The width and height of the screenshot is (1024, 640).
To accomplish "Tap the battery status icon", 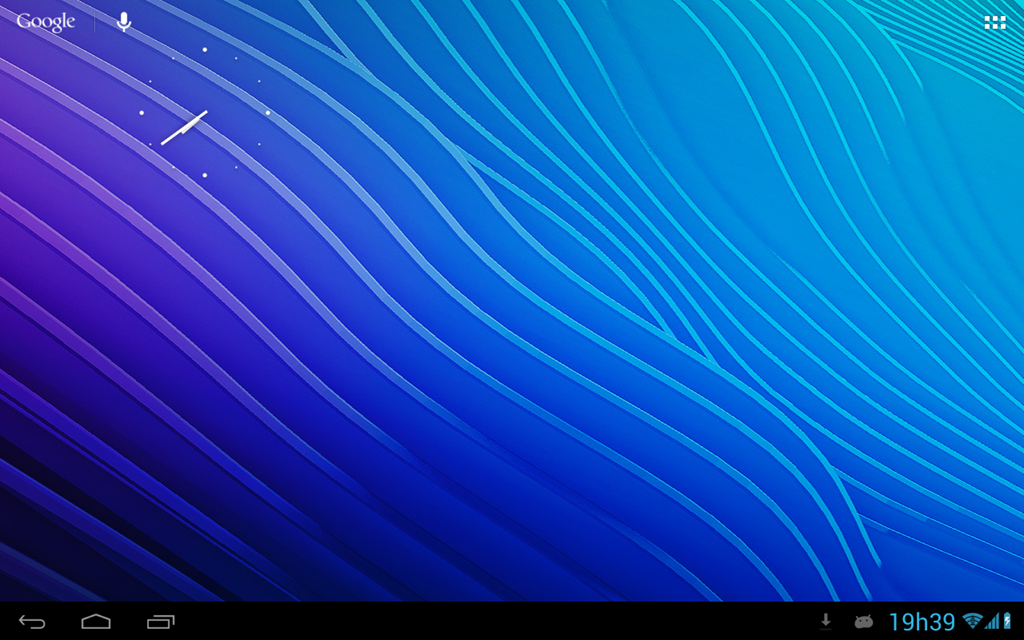I will tap(1007, 621).
